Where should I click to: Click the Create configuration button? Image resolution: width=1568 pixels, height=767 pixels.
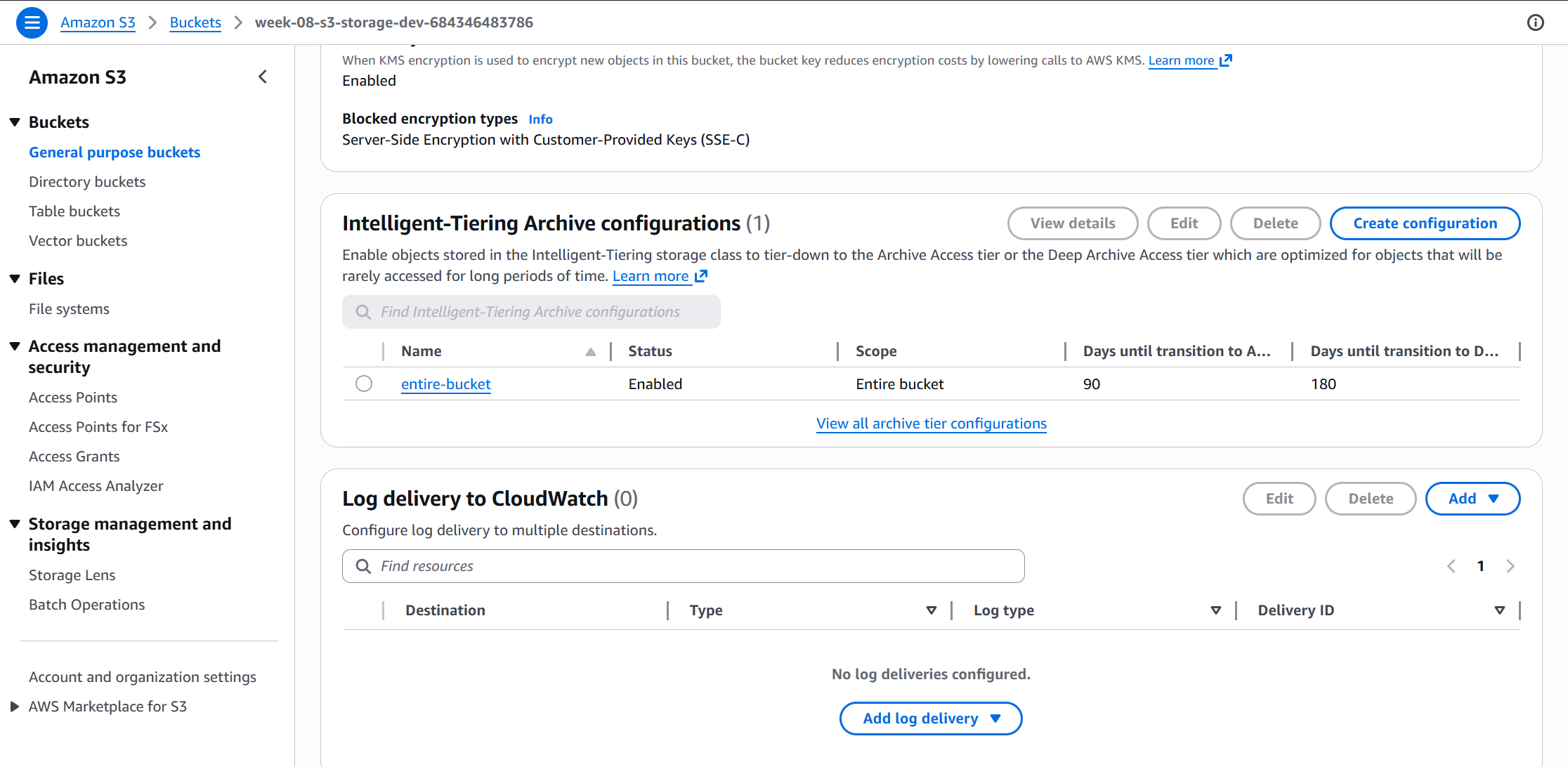pyautogui.click(x=1425, y=223)
